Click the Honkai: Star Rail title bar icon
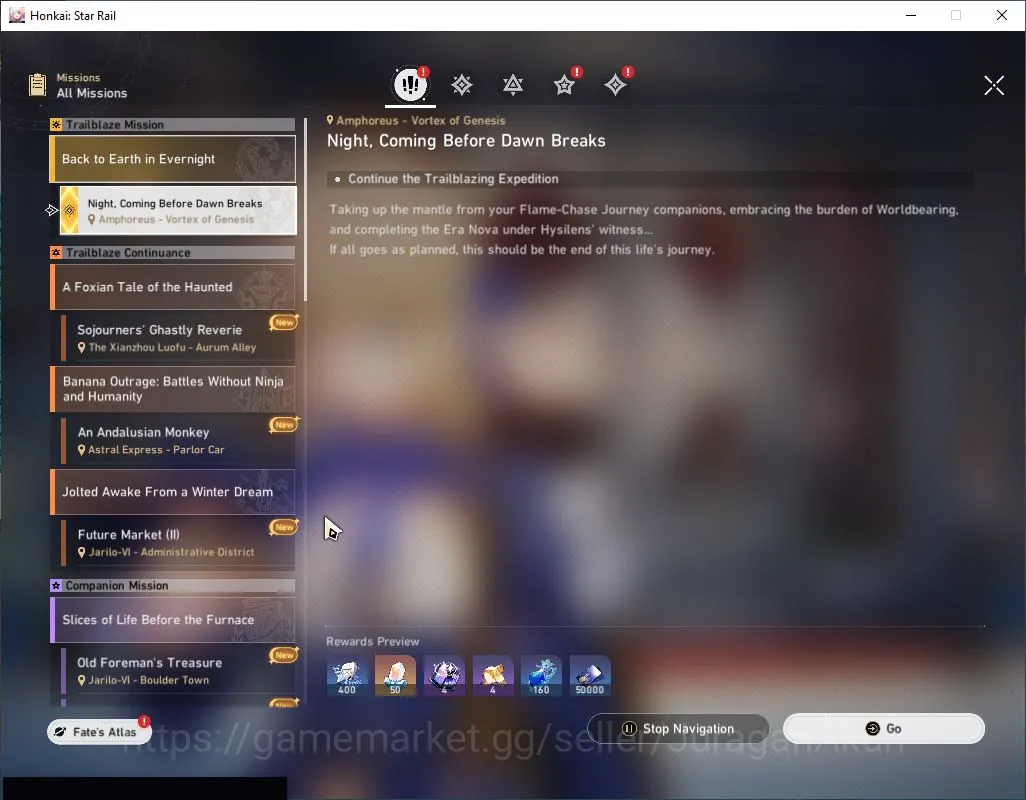 pos(16,15)
